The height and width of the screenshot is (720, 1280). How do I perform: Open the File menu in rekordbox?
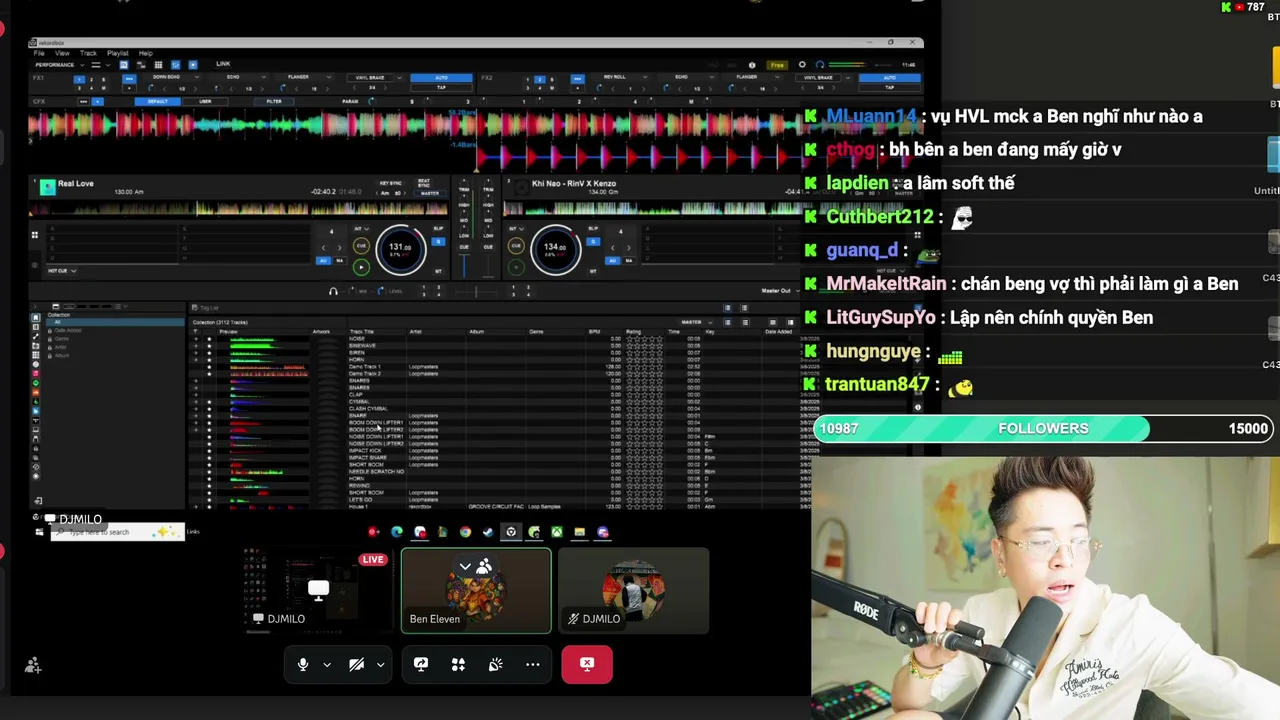39,53
